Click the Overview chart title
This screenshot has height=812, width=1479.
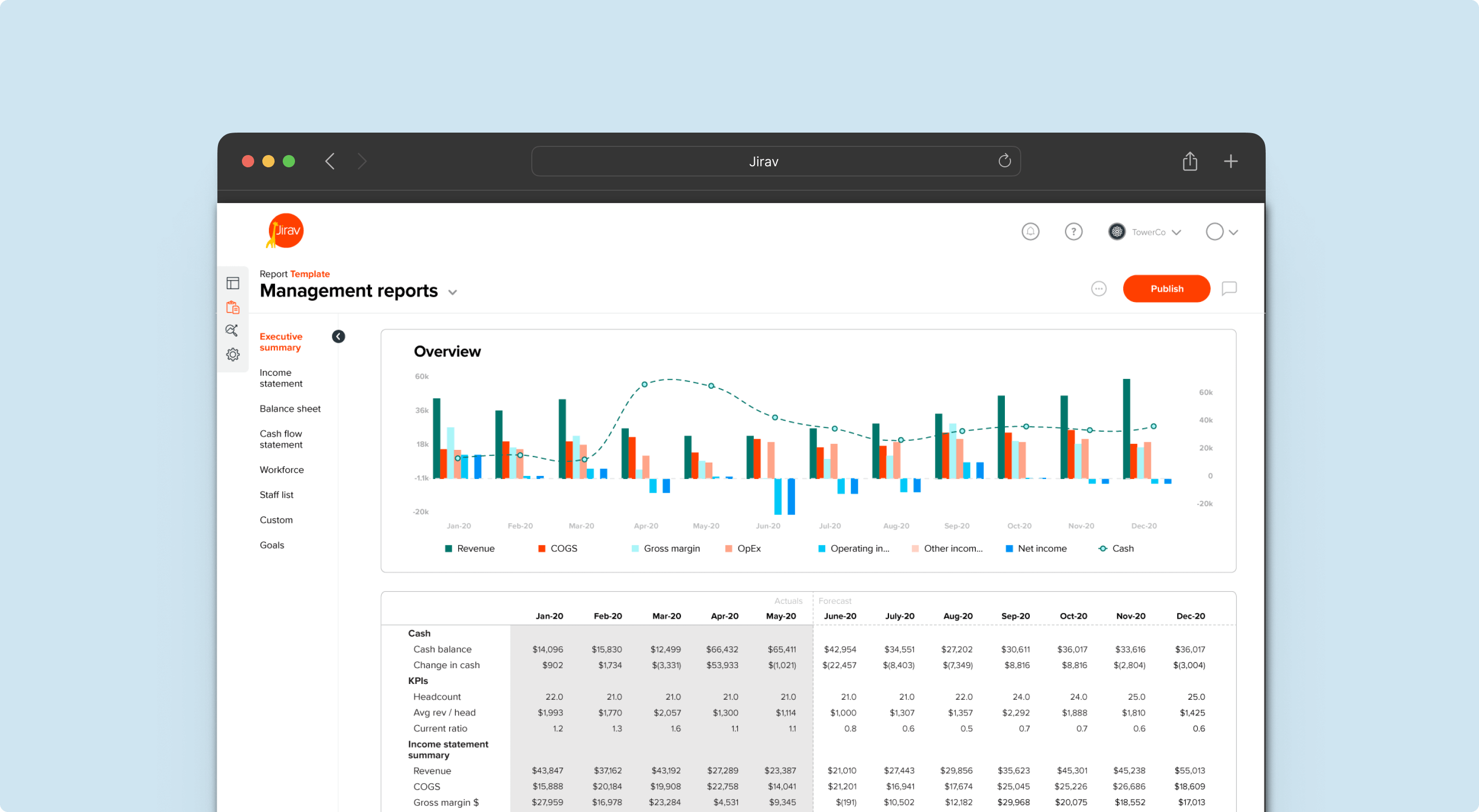click(447, 351)
